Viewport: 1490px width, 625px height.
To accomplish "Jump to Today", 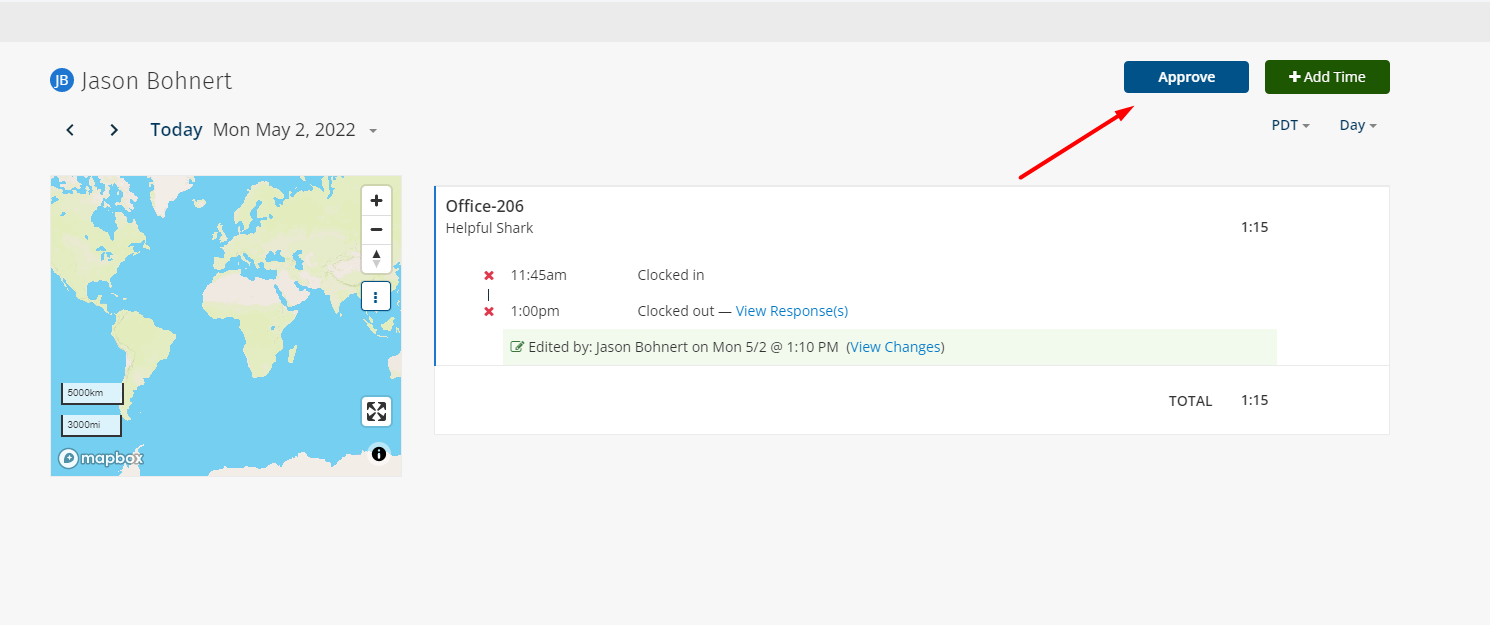I will [176, 129].
